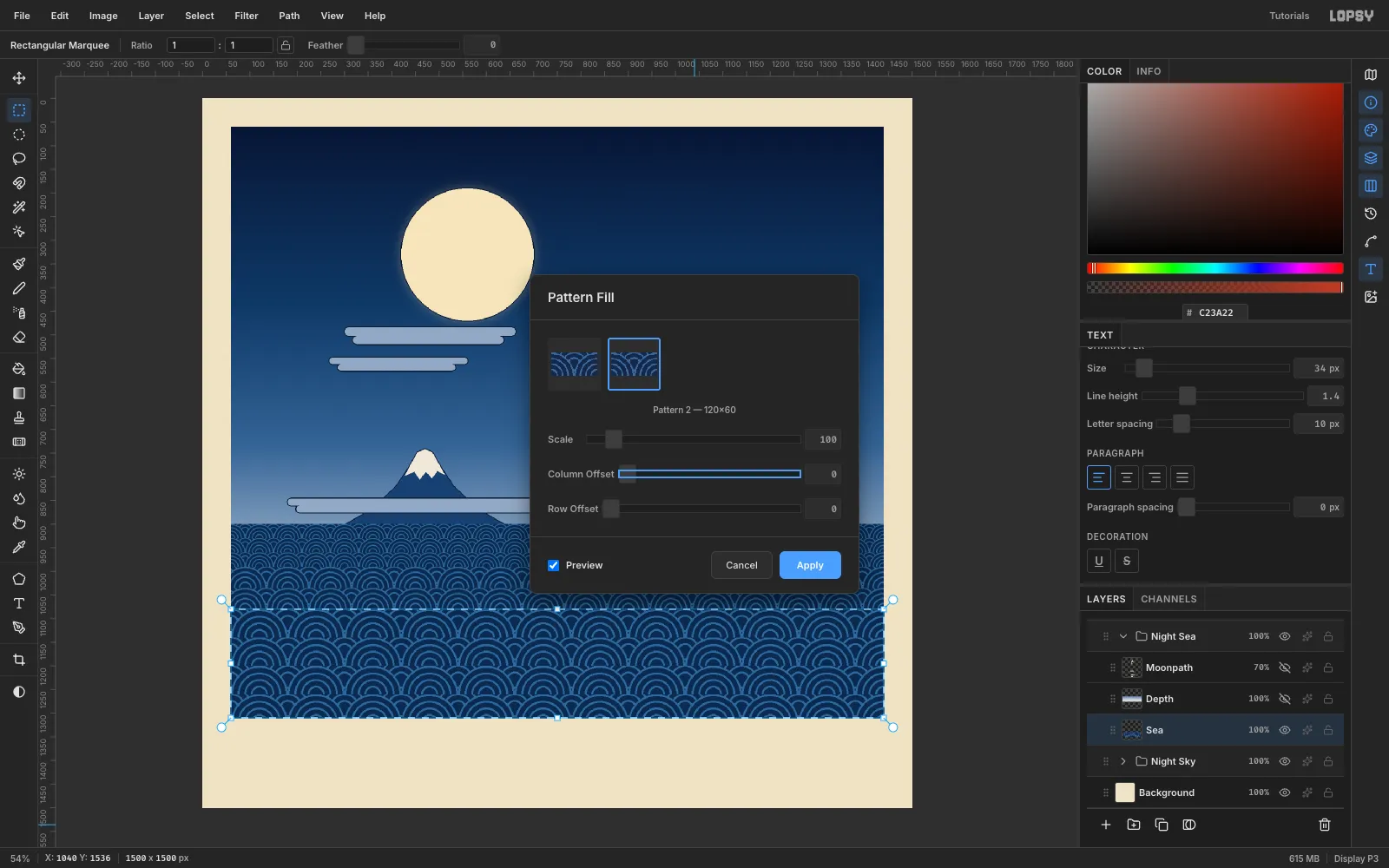Toggle strikethrough text decoration
1389x868 pixels.
pyautogui.click(x=1127, y=561)
